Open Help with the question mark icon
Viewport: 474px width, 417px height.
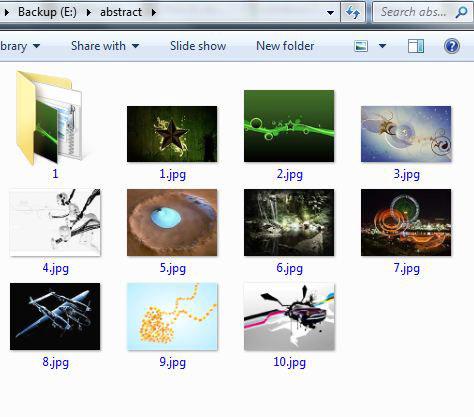click(452, 46)
